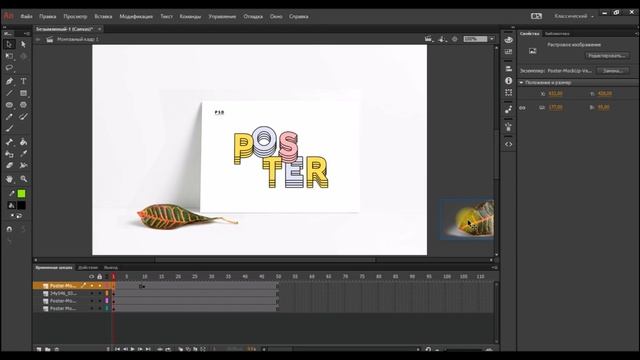640x360 pixels.
Task: Switch to the Действия tab
Action: tap(88, 268)
